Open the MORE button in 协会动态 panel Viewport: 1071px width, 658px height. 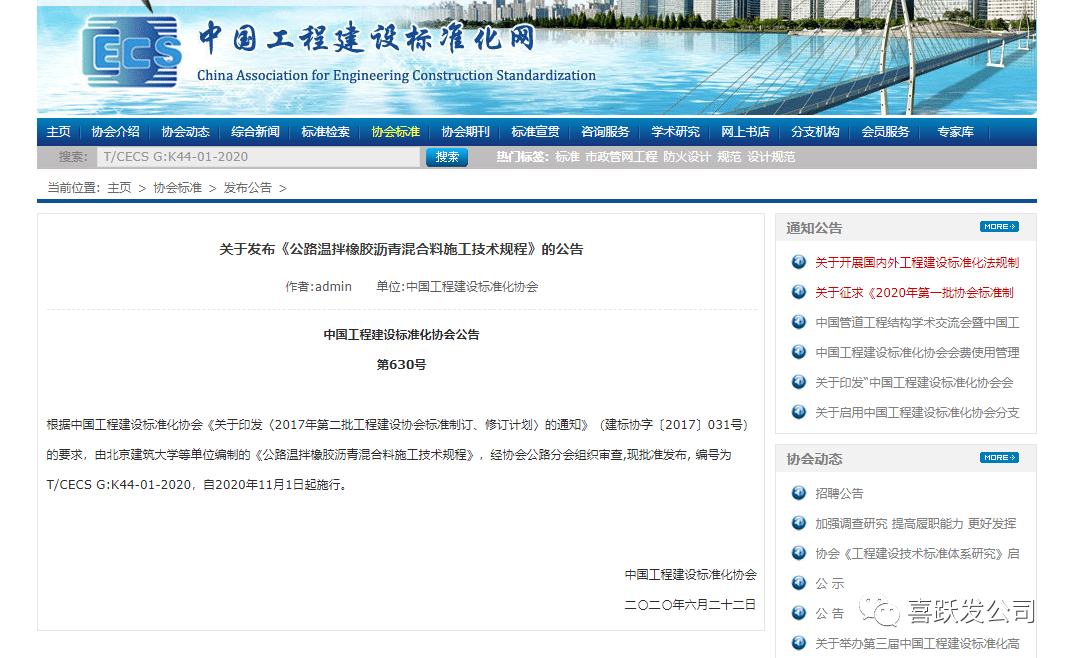coord(998,458)
